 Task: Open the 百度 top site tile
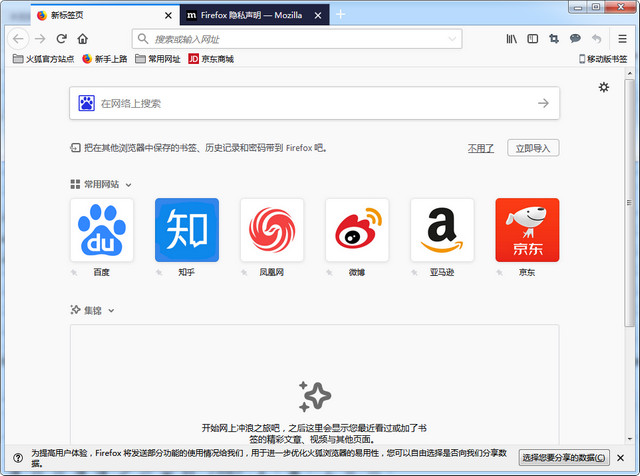tap(102, 230)
